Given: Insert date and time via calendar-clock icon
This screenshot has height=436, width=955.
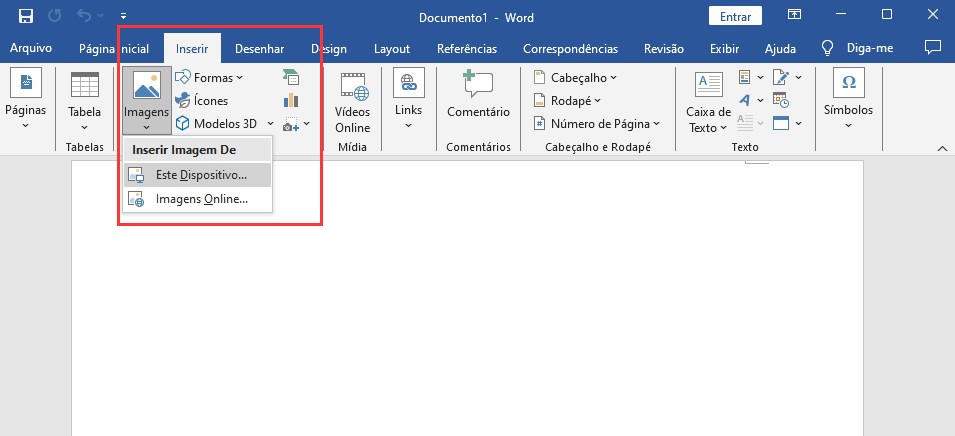Looking at the screenshot, I should pos(780,100).
